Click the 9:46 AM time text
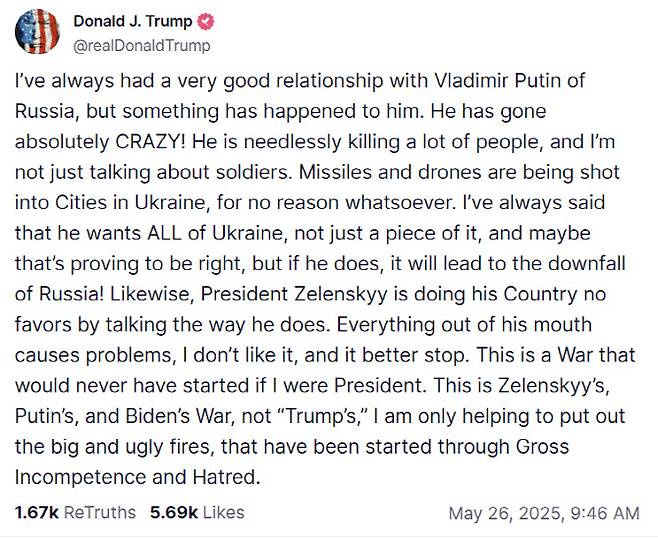 (603, 513)
